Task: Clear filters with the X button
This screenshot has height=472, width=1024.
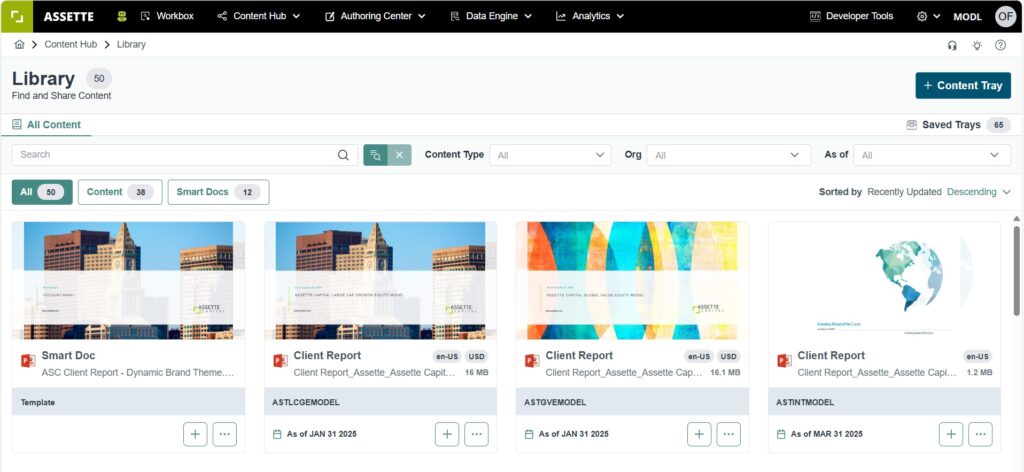Action: pyautogui.click(x=400, y=155)
